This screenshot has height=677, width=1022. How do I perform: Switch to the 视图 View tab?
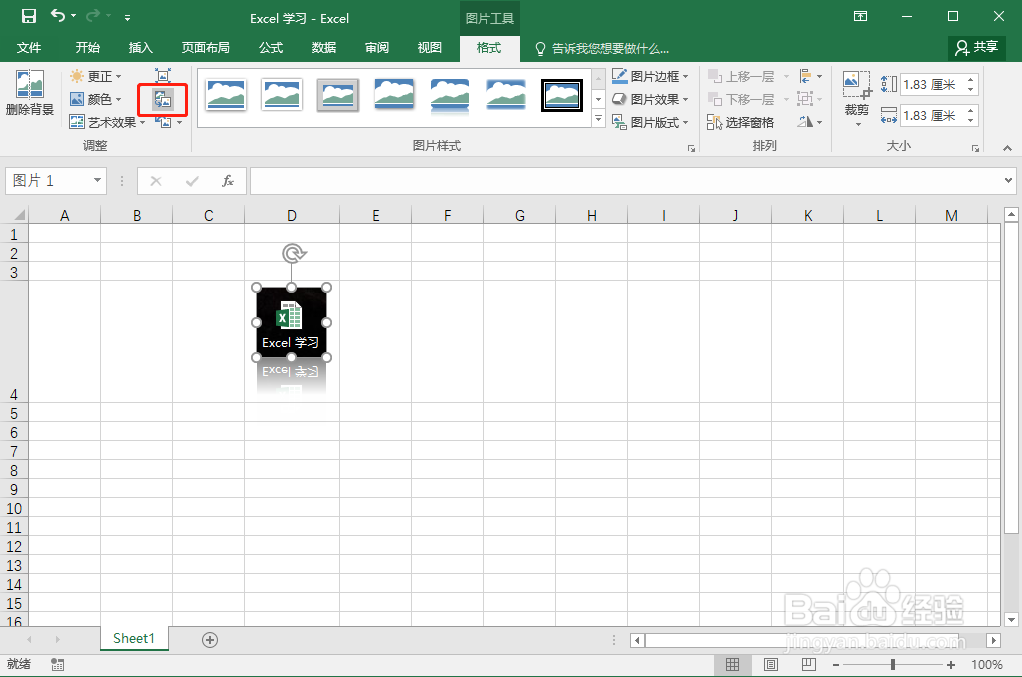(x=430, y=48)
